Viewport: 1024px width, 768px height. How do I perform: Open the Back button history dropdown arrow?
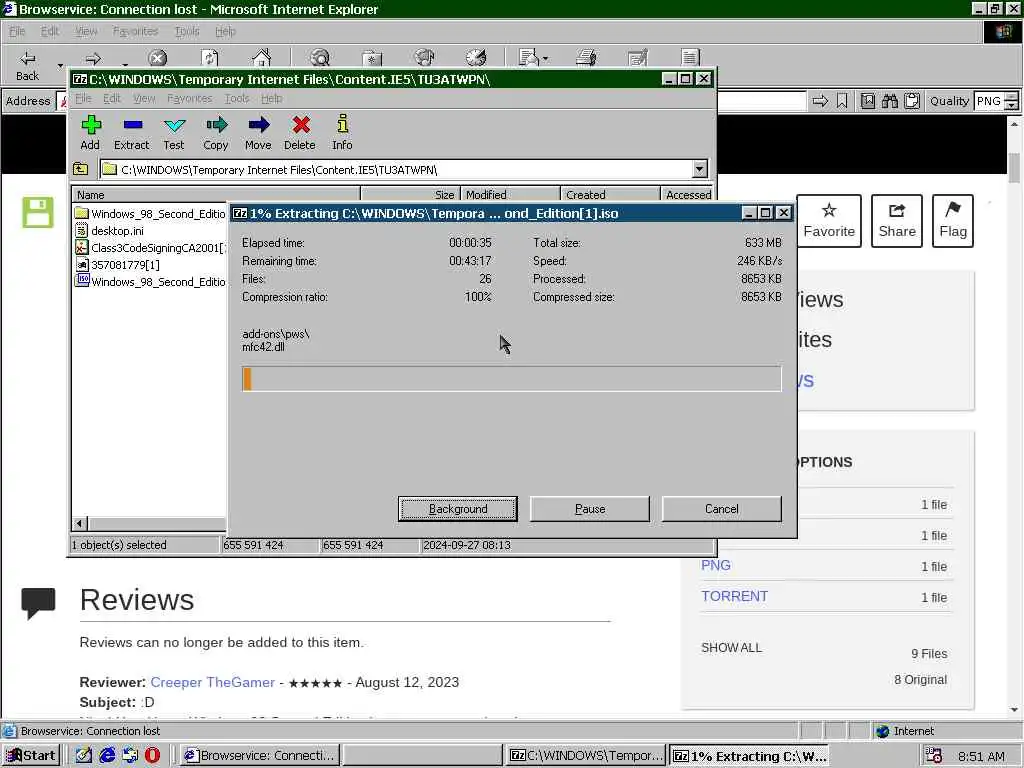click(x=60, y=66)
